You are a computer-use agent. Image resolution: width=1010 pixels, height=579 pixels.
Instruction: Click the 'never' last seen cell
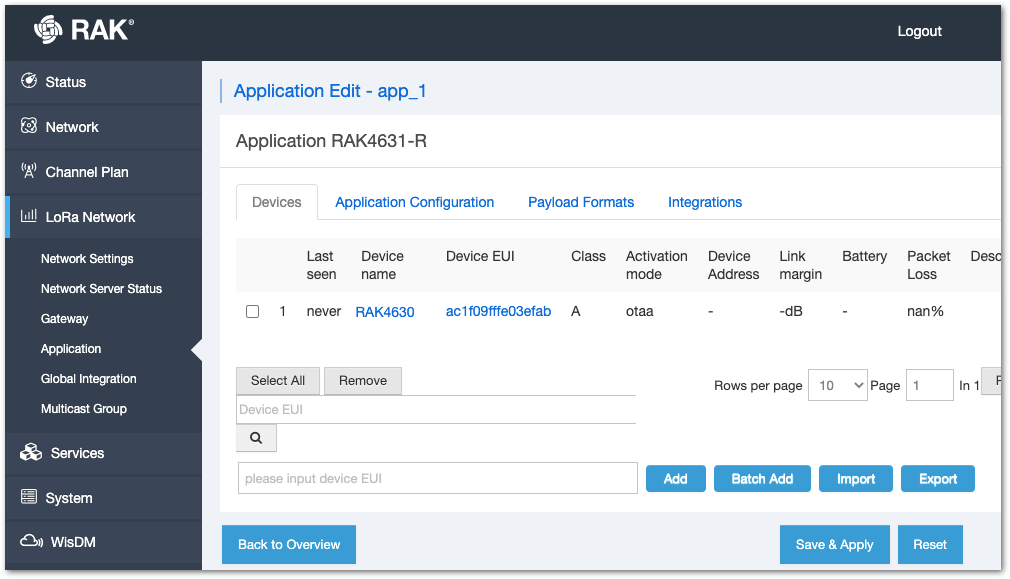[x=323, y=311]
